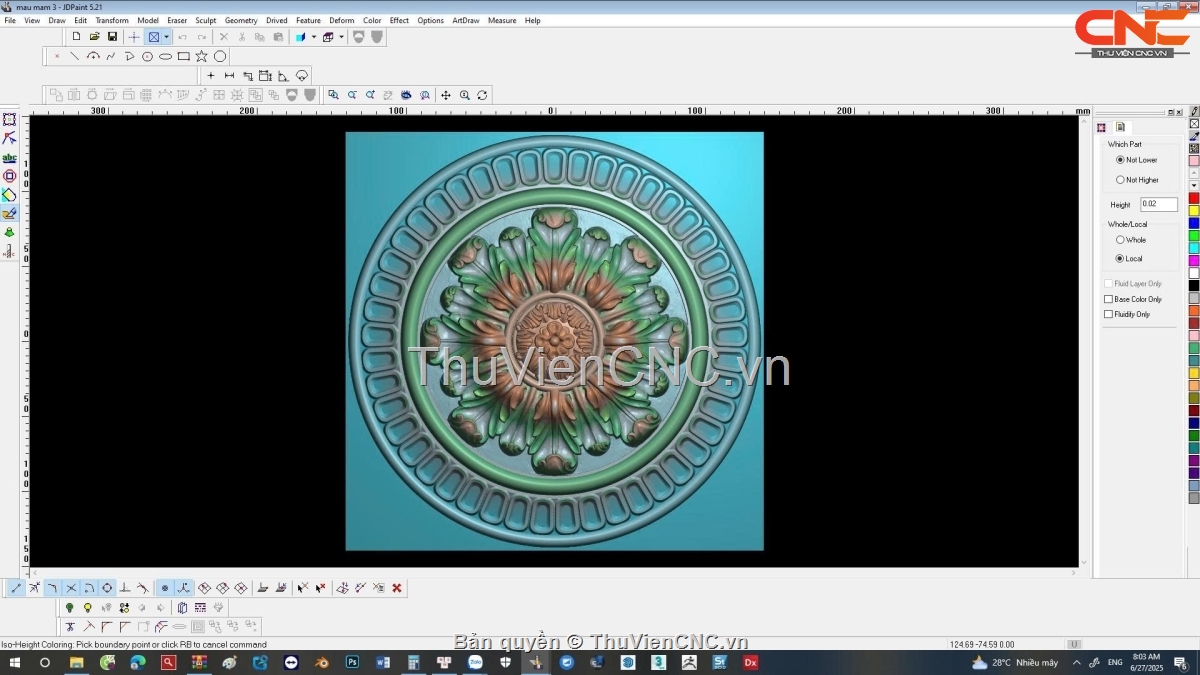Expand the blue cube icon dropdown

tap(314, 37)
